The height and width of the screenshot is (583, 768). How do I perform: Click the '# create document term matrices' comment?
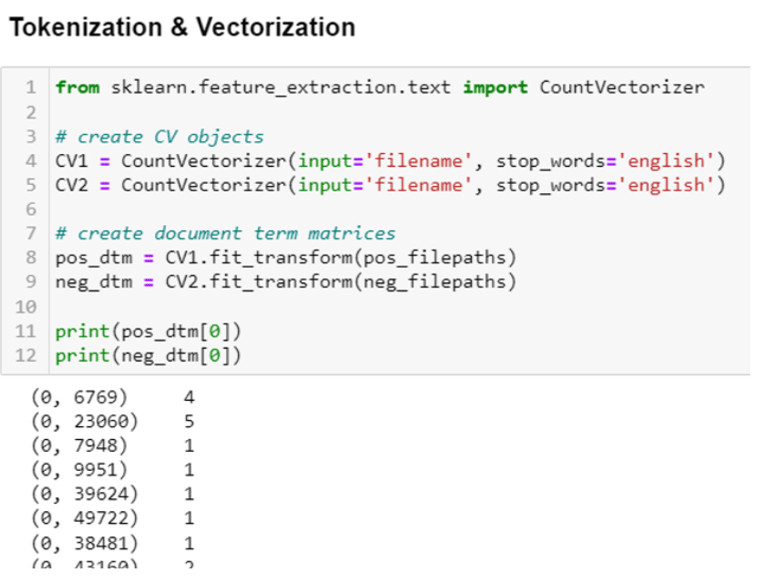click(x=225, y=233)
